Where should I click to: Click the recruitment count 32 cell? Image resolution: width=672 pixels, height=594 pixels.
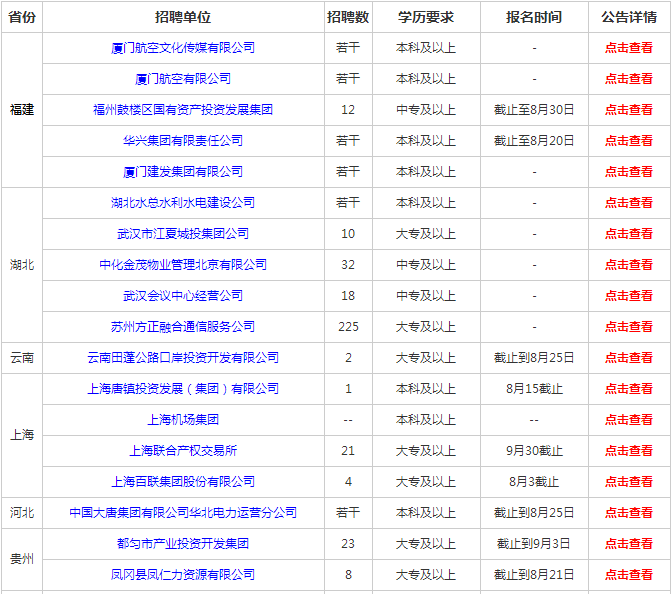(348, 265)
